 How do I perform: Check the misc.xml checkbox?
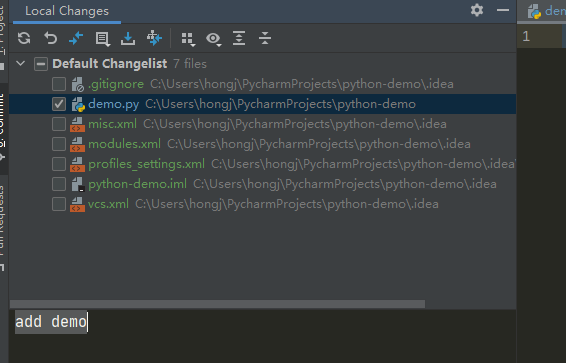59,124
